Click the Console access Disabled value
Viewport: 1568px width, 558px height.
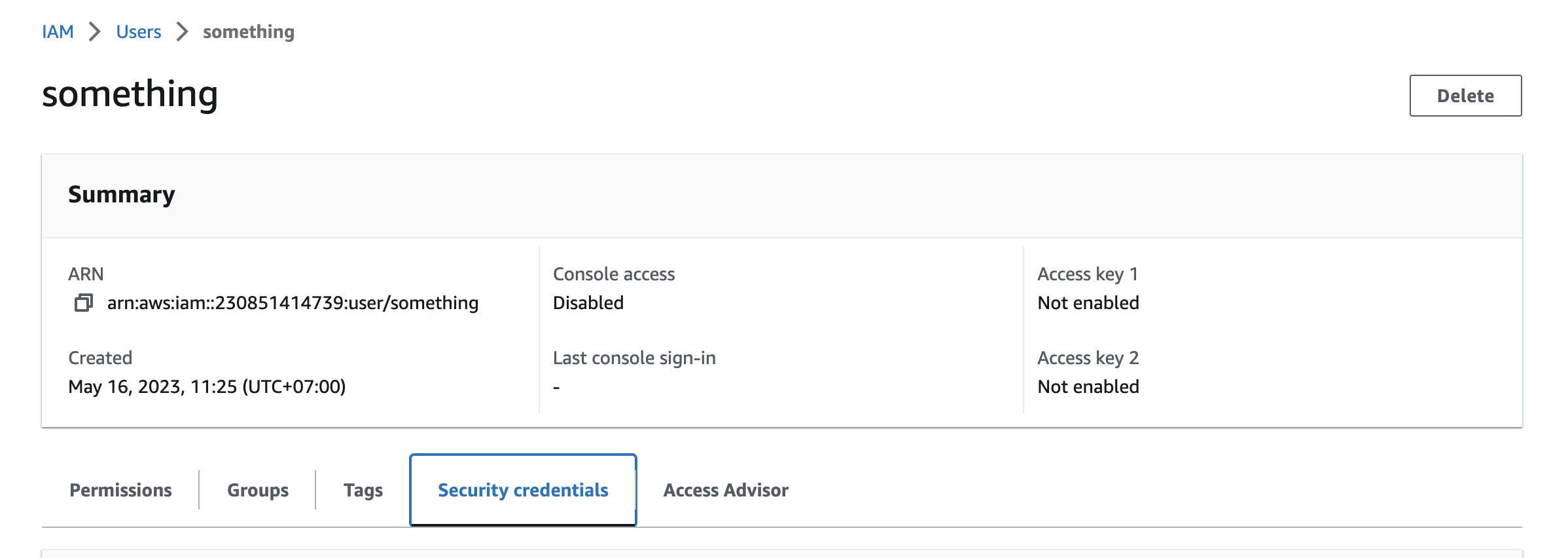pos(588,303)
